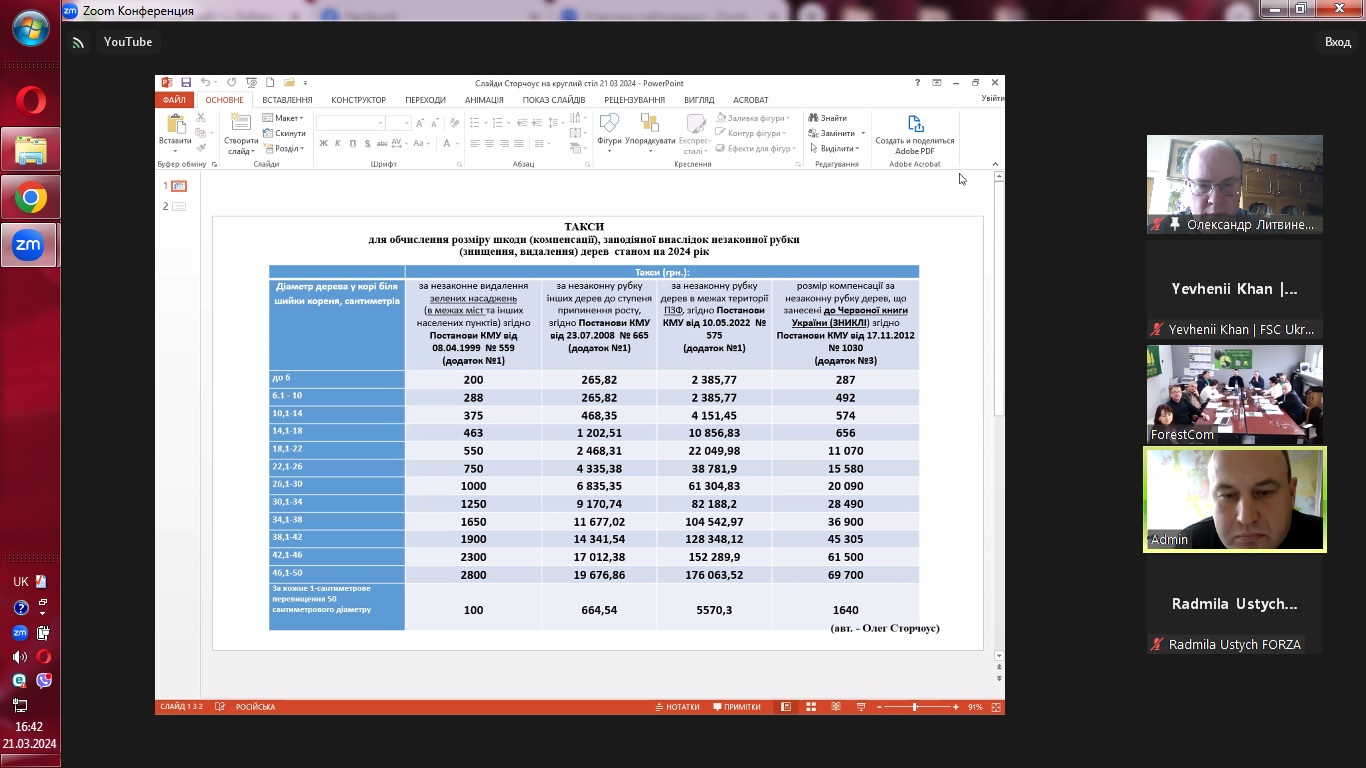Open the Section (Розділ) dropdown
This screenshot has width=1366, height=768.
click(284, 148)
